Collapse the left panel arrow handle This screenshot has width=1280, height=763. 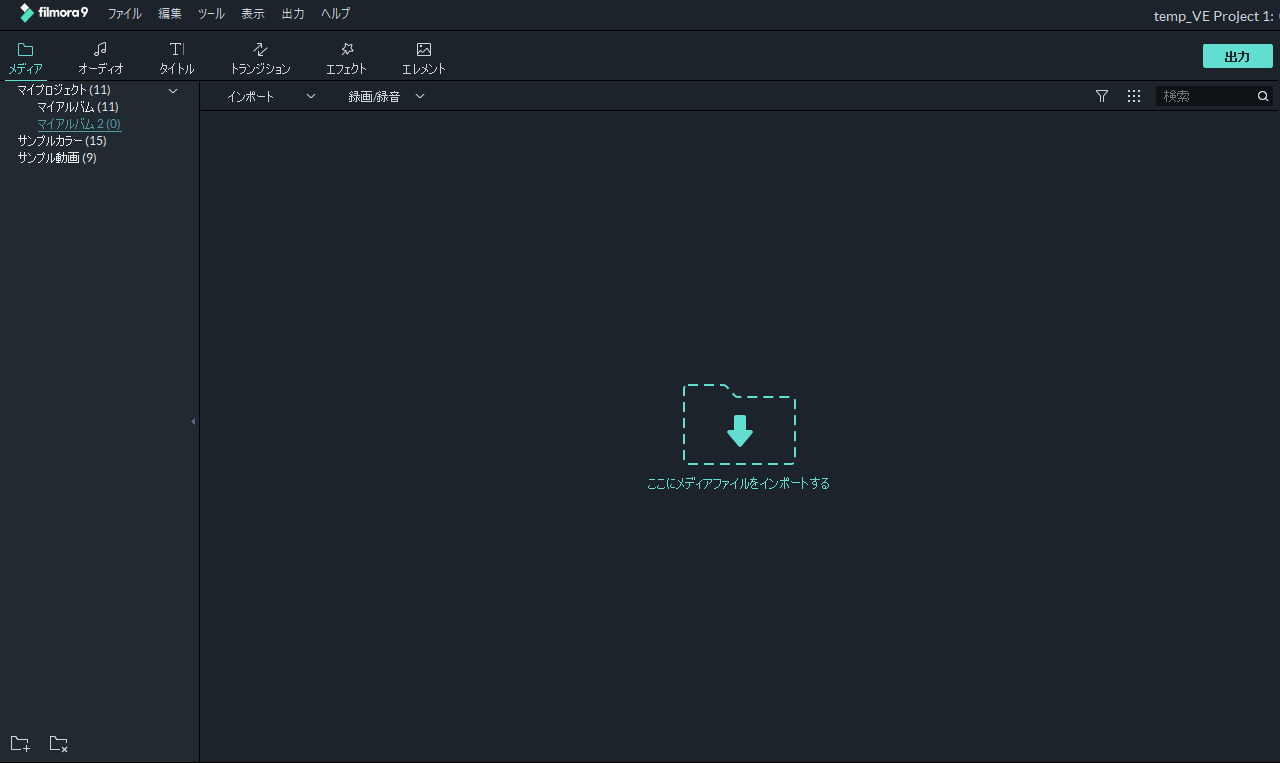click(193, 421)
